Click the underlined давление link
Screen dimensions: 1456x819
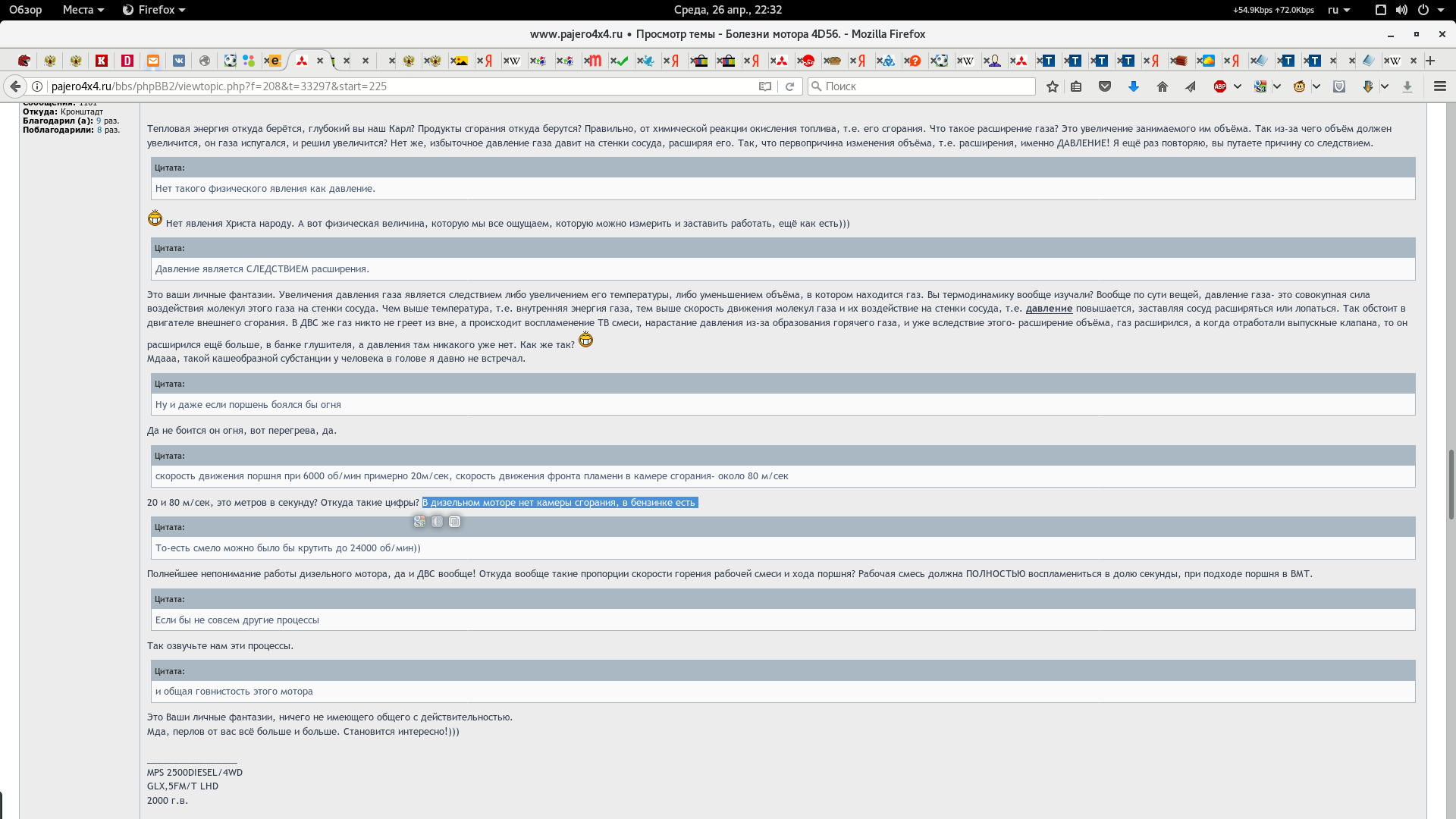pyautogui.click(x=1049, y=309)
